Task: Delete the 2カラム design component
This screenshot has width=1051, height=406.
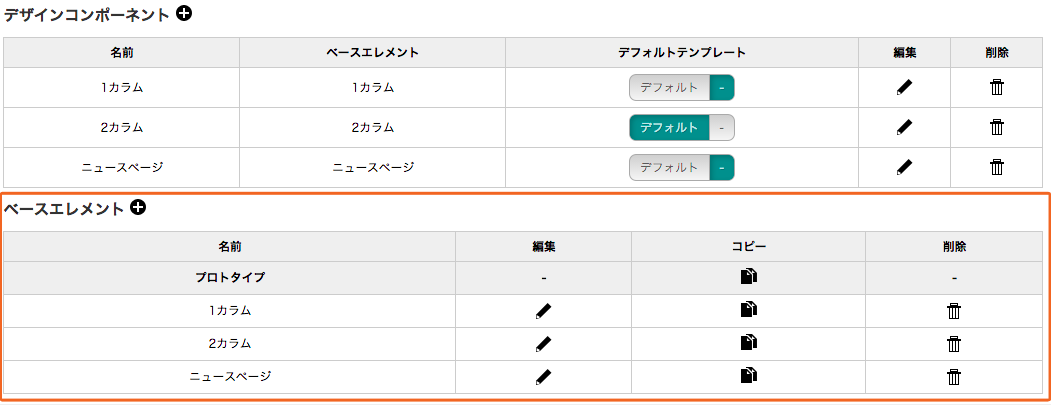Action: pyautogui.click(x=996, y=127)
